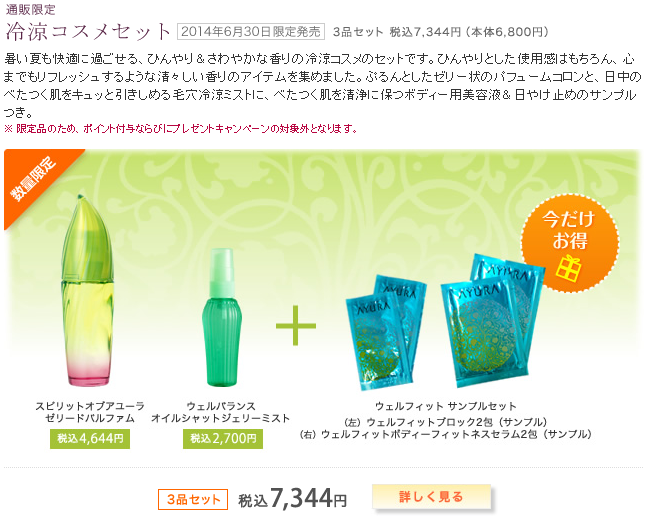Image resolution: width=646 pixels, height=517 pixels.
Task: Click the green plus sign icon
Action: point(296,325)
